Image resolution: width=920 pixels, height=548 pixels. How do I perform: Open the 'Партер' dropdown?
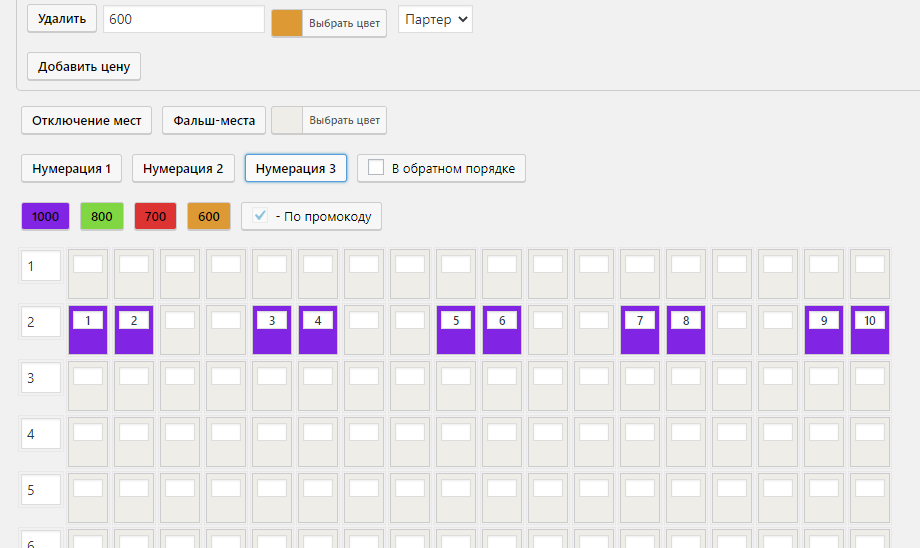pyautogui.click(x=435, y=19)
